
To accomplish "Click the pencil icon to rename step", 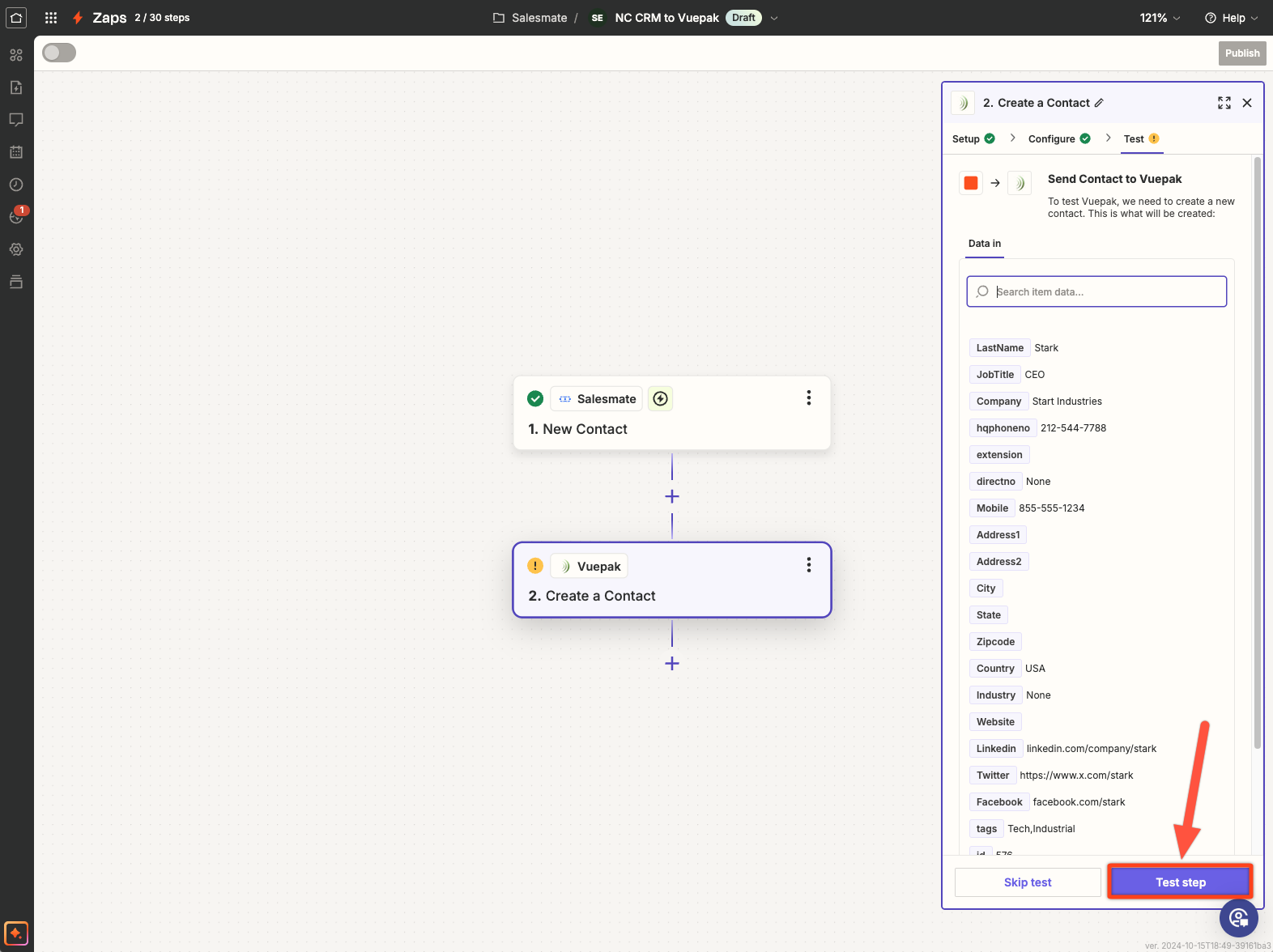I will coord(1099,103).
